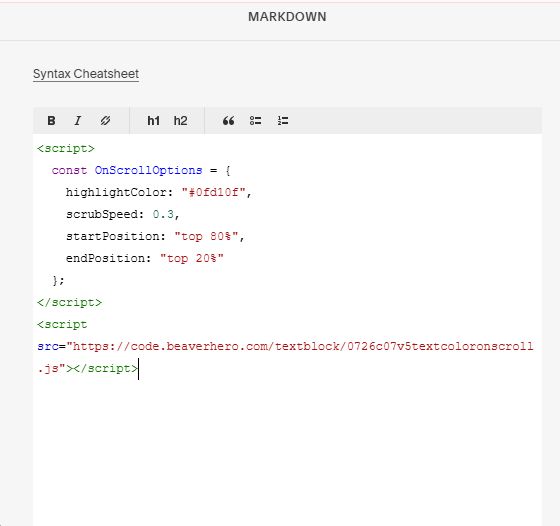The image size is (560, 526).
Task: Insert a blockquote using the quotes icon
Action: pos(229,121)
